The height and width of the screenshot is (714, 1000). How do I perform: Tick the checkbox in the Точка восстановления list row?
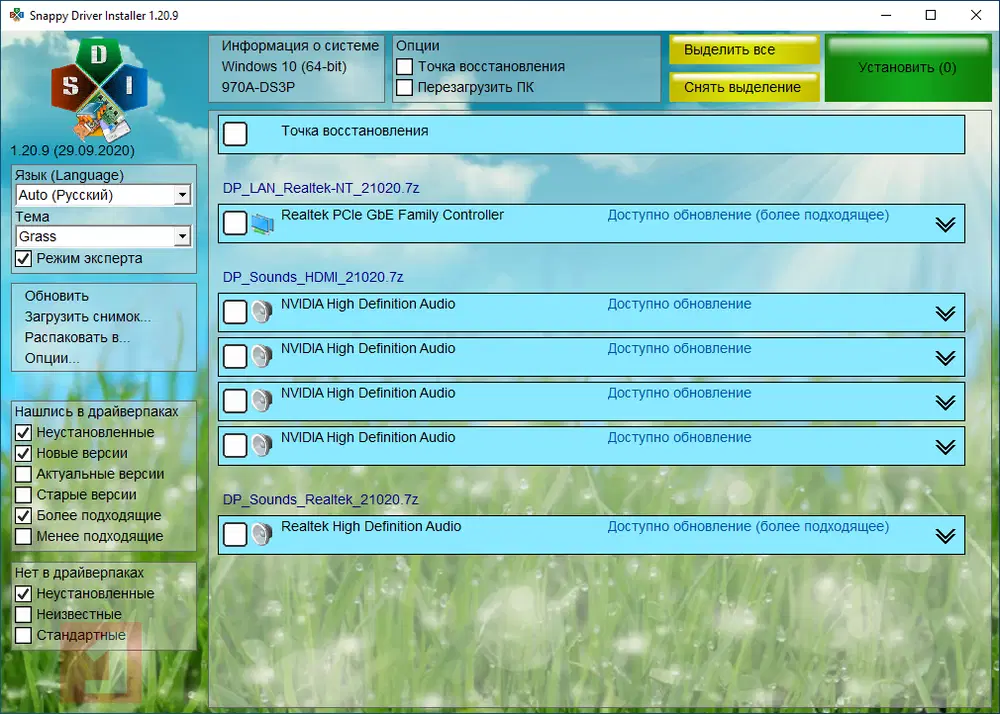click(235, 134)
